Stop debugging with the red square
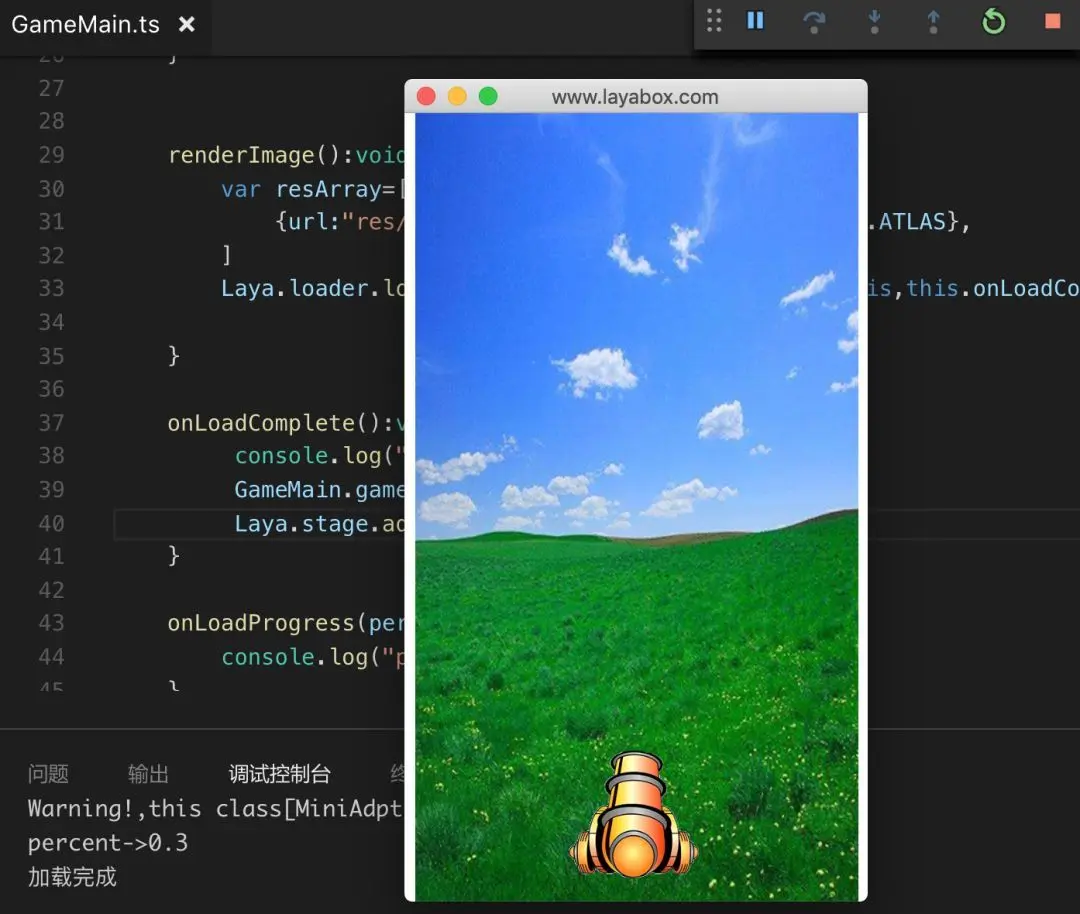 tap(1052, 21)
